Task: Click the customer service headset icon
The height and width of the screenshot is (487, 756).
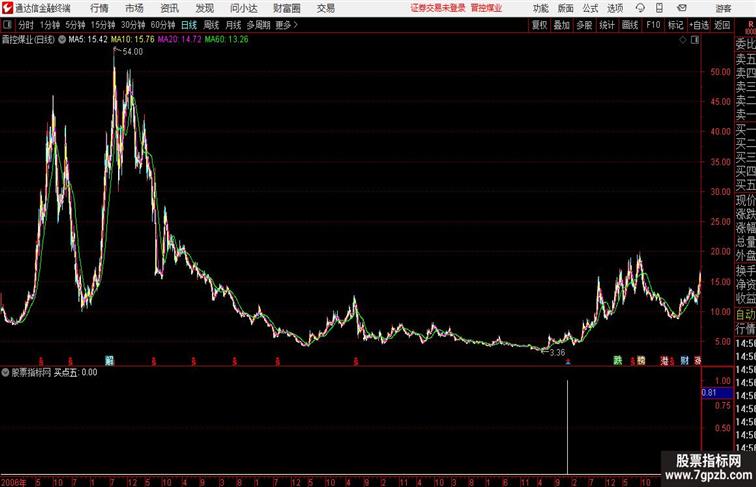Action: click(x=640, y=8)
